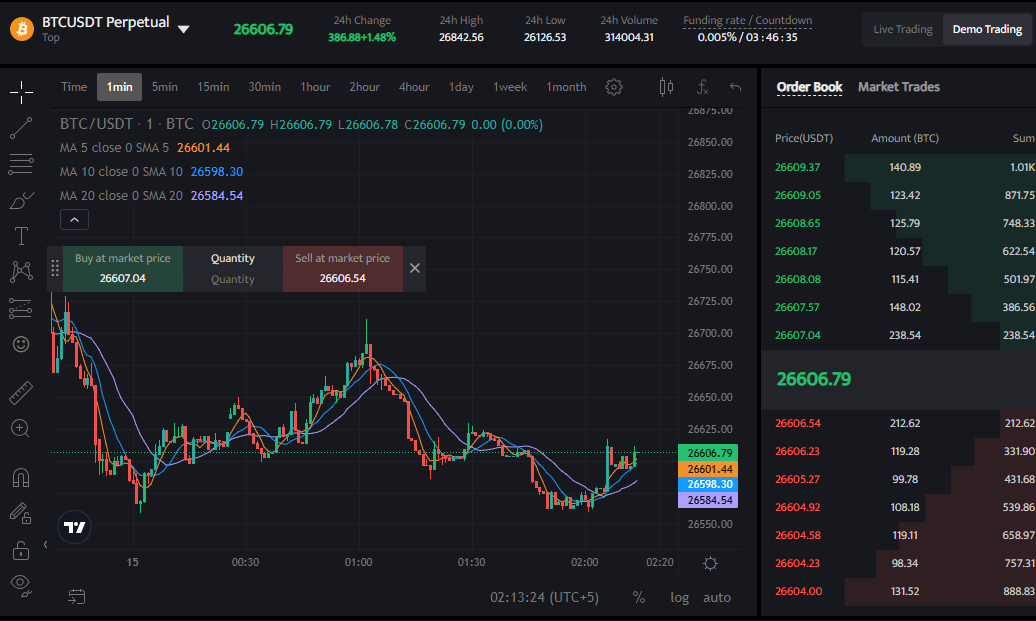This screenshot has width=1036, height=621.
Task: Open chart settings gear icon
Action: (614, 87)
